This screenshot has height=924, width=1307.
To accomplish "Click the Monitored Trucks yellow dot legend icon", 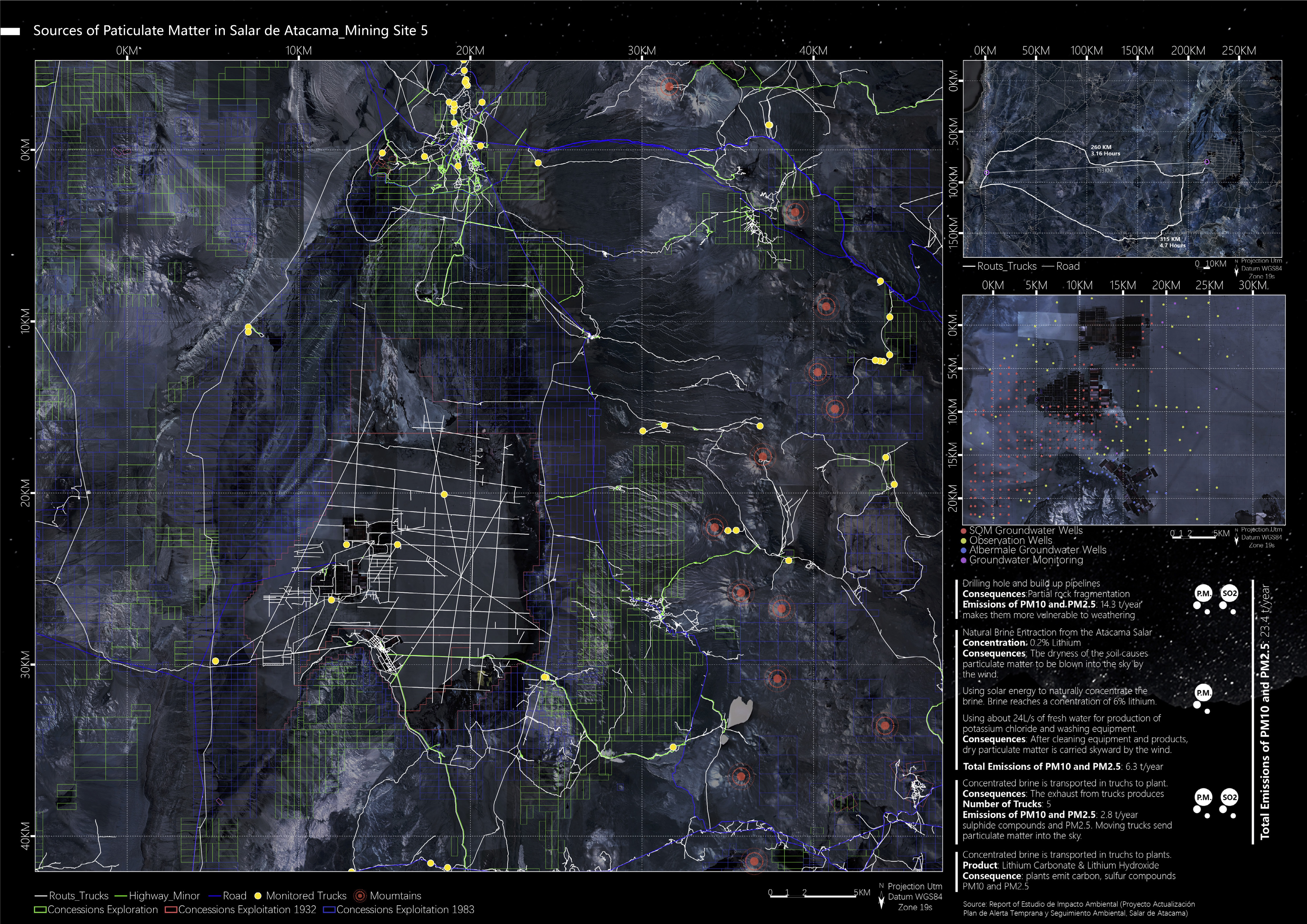I will (x=258, y=896).
